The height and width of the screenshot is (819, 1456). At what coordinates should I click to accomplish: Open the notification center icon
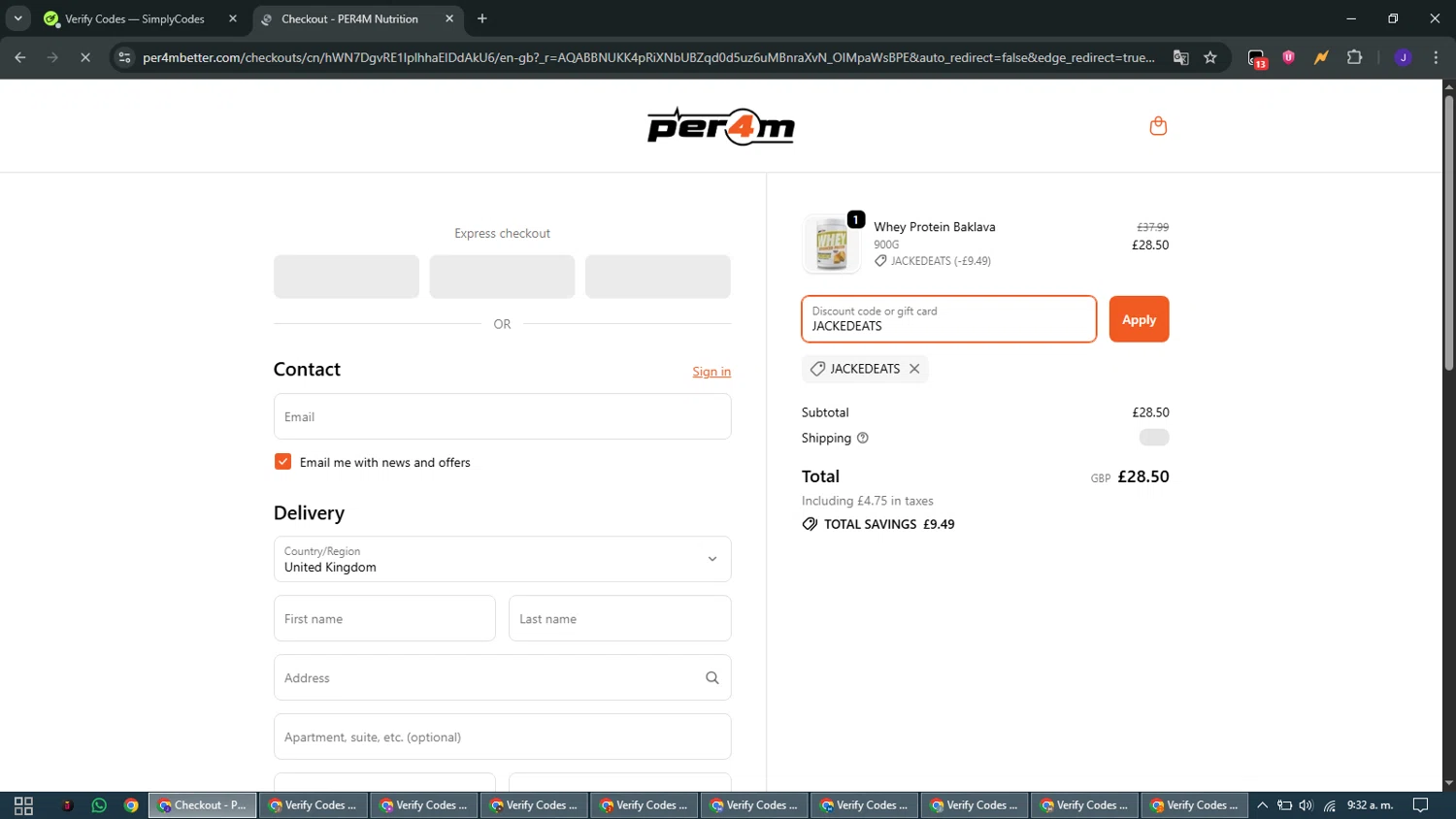[x=1420, y=805]
